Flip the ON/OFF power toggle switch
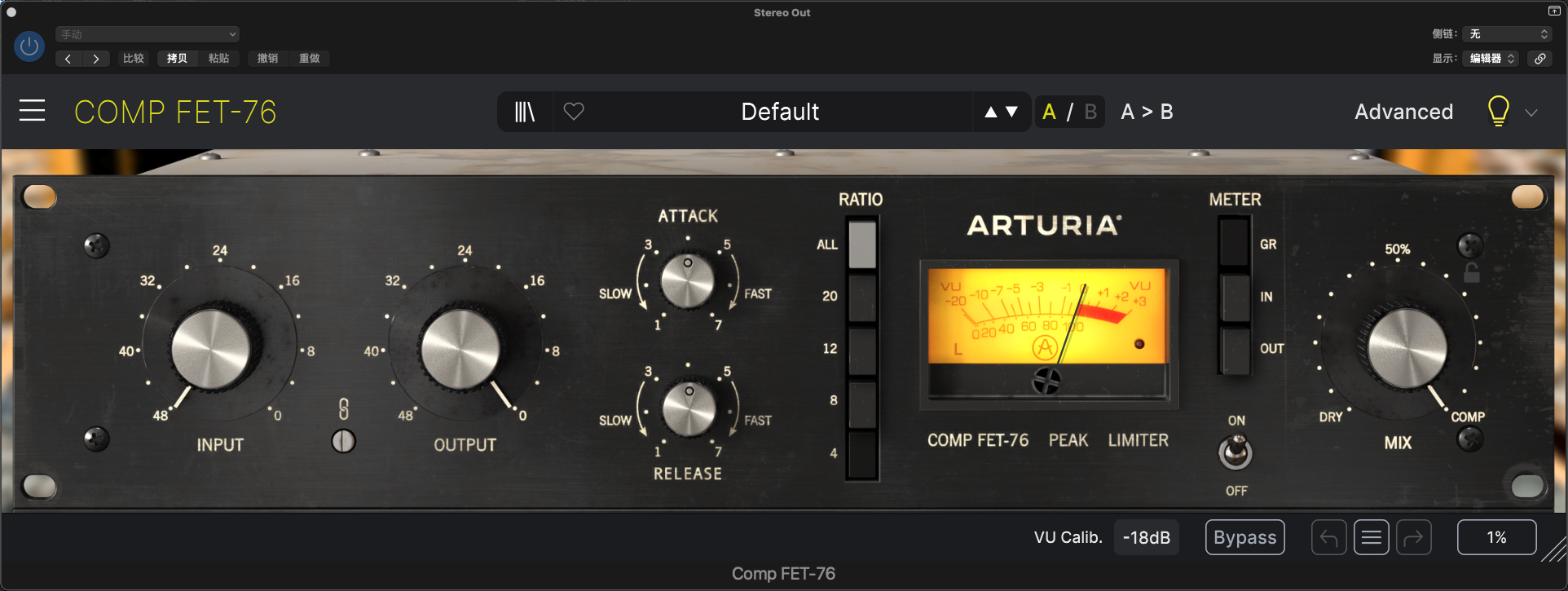Screen dimensions: 1568x591 tap(1235, 452)
